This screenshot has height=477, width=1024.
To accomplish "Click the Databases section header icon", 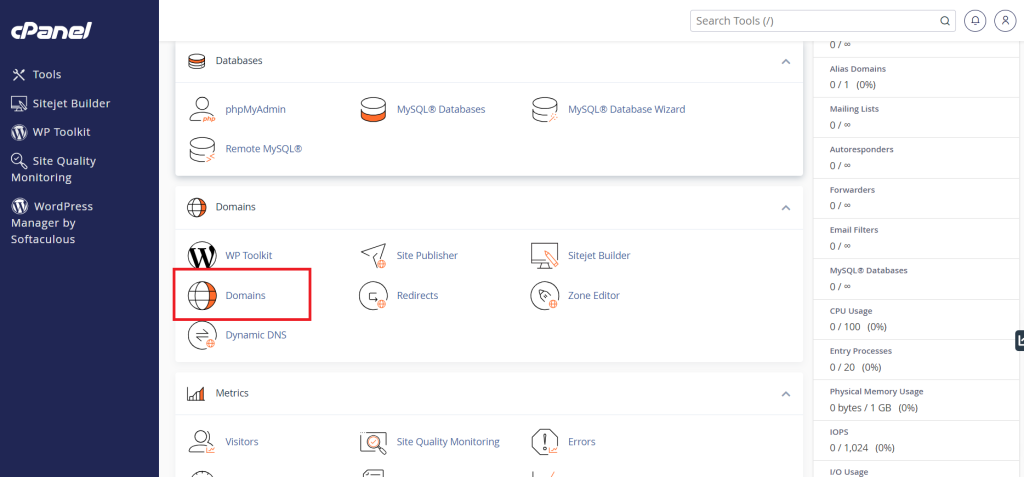I will pos(196,61).
